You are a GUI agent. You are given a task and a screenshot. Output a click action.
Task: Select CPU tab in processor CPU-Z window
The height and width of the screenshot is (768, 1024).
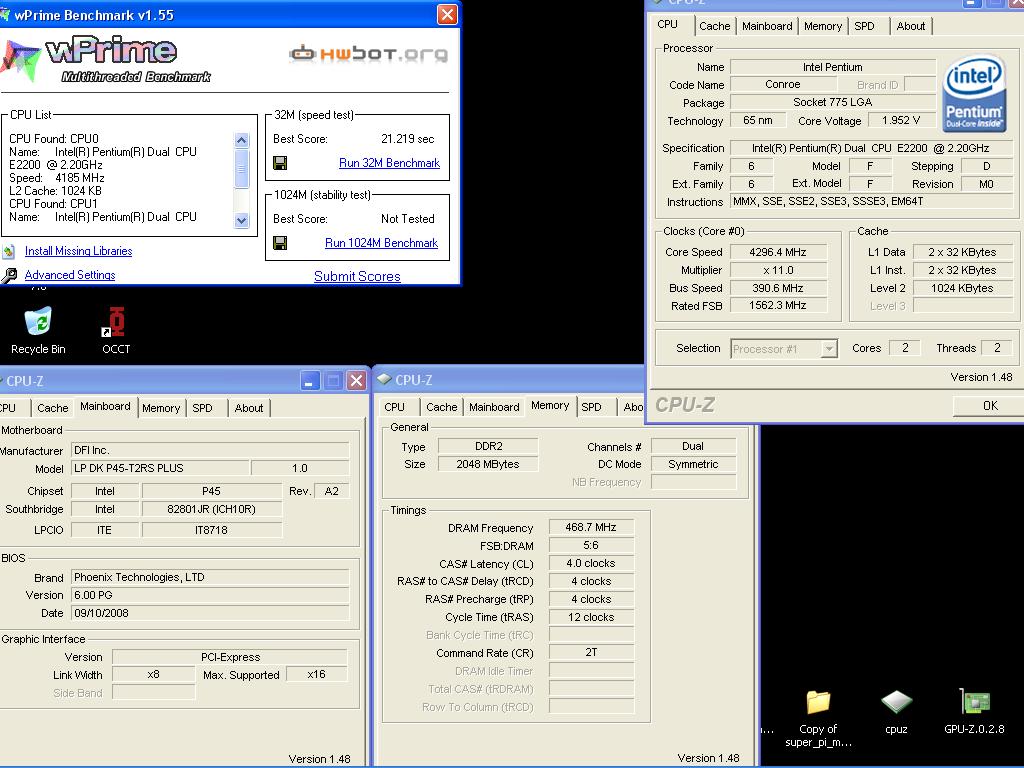[x=667, y=24]
